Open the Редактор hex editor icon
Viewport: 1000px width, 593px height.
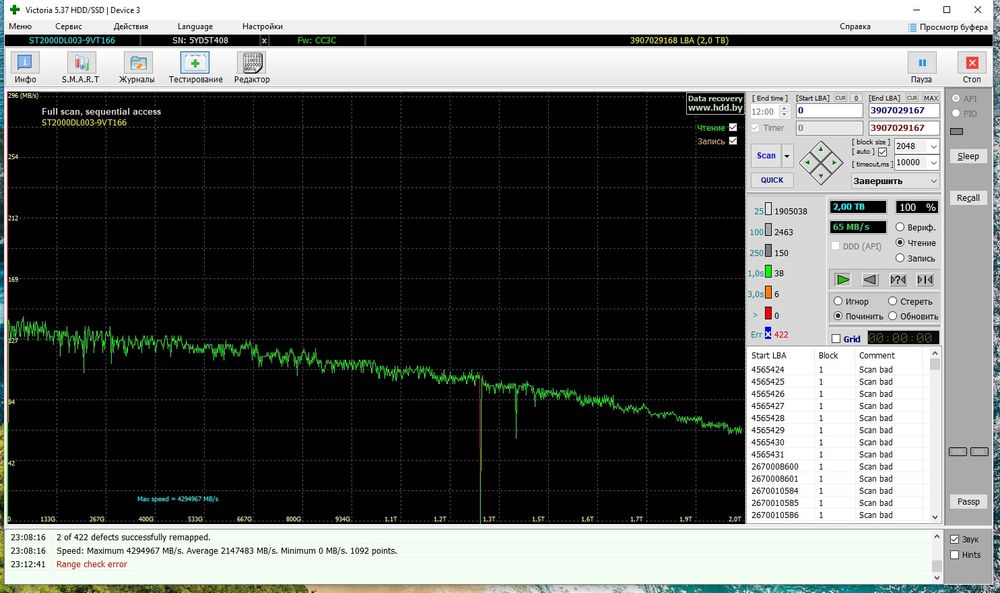[251, 67]
